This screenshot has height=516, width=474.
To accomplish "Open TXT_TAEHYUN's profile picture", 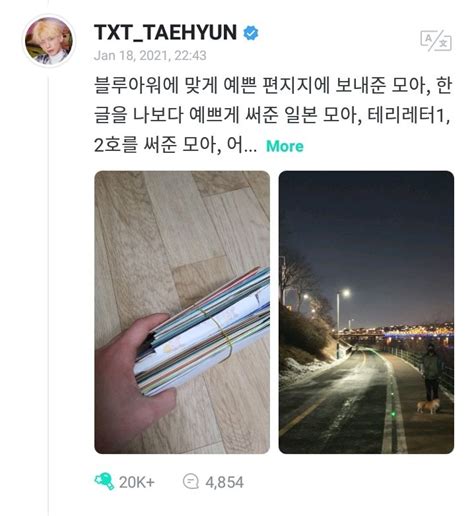I will tap(49, 41).
